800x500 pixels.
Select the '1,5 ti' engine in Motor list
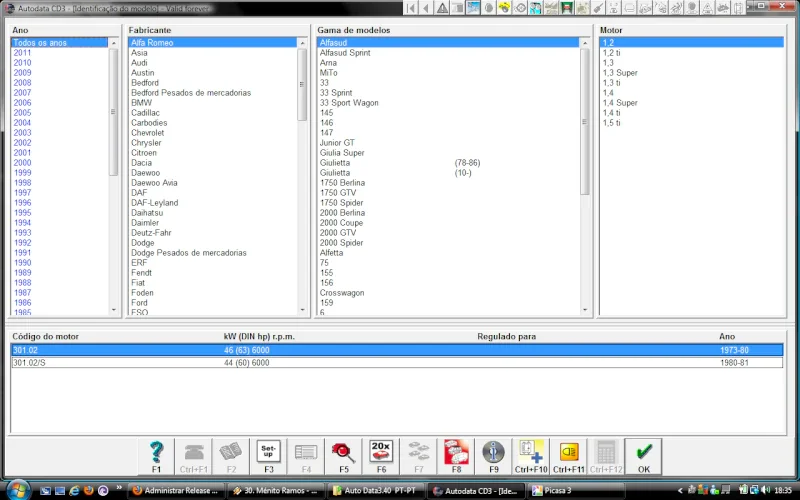(x=611, y=123)
